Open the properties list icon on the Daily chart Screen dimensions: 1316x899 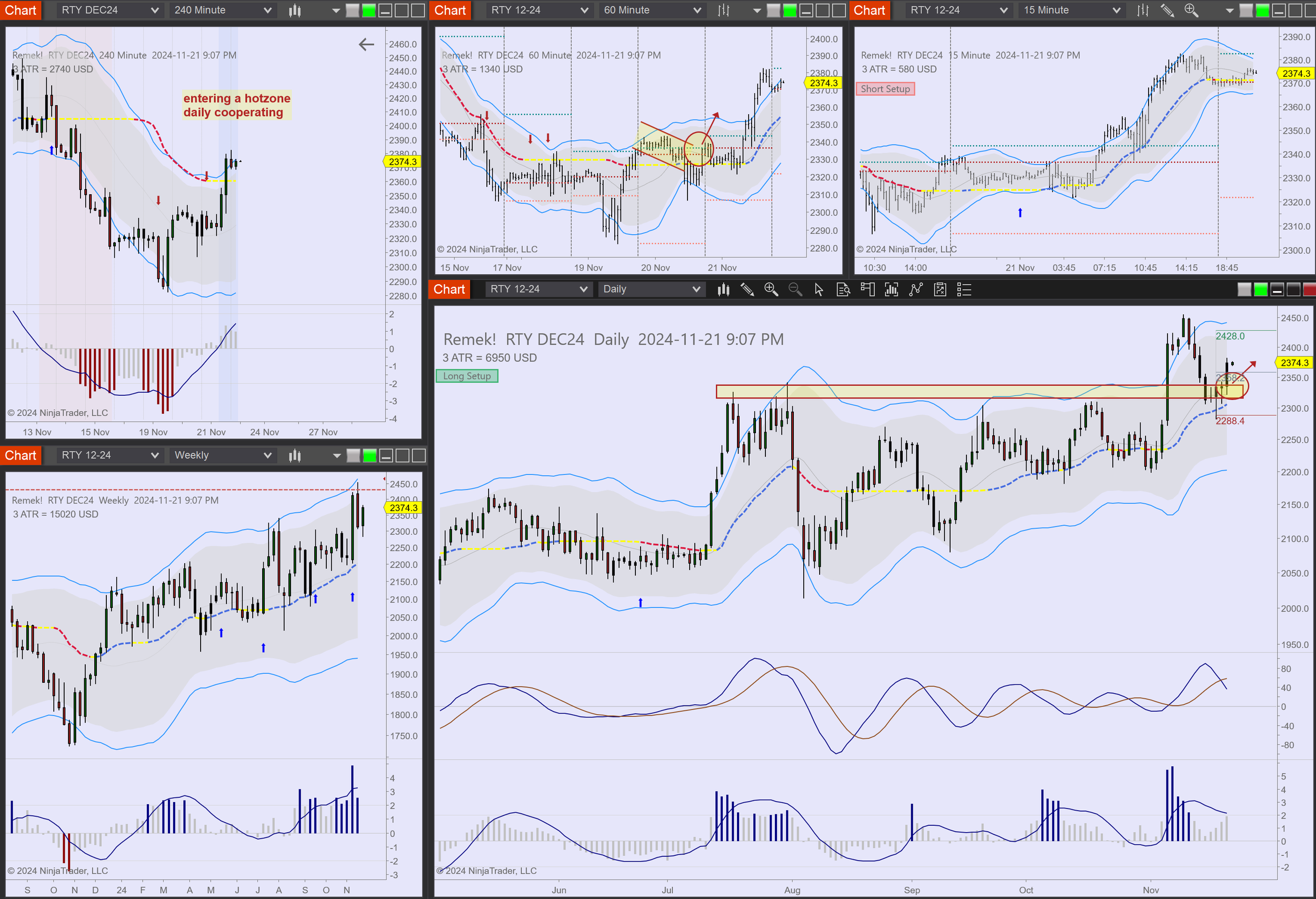point(964,290)
